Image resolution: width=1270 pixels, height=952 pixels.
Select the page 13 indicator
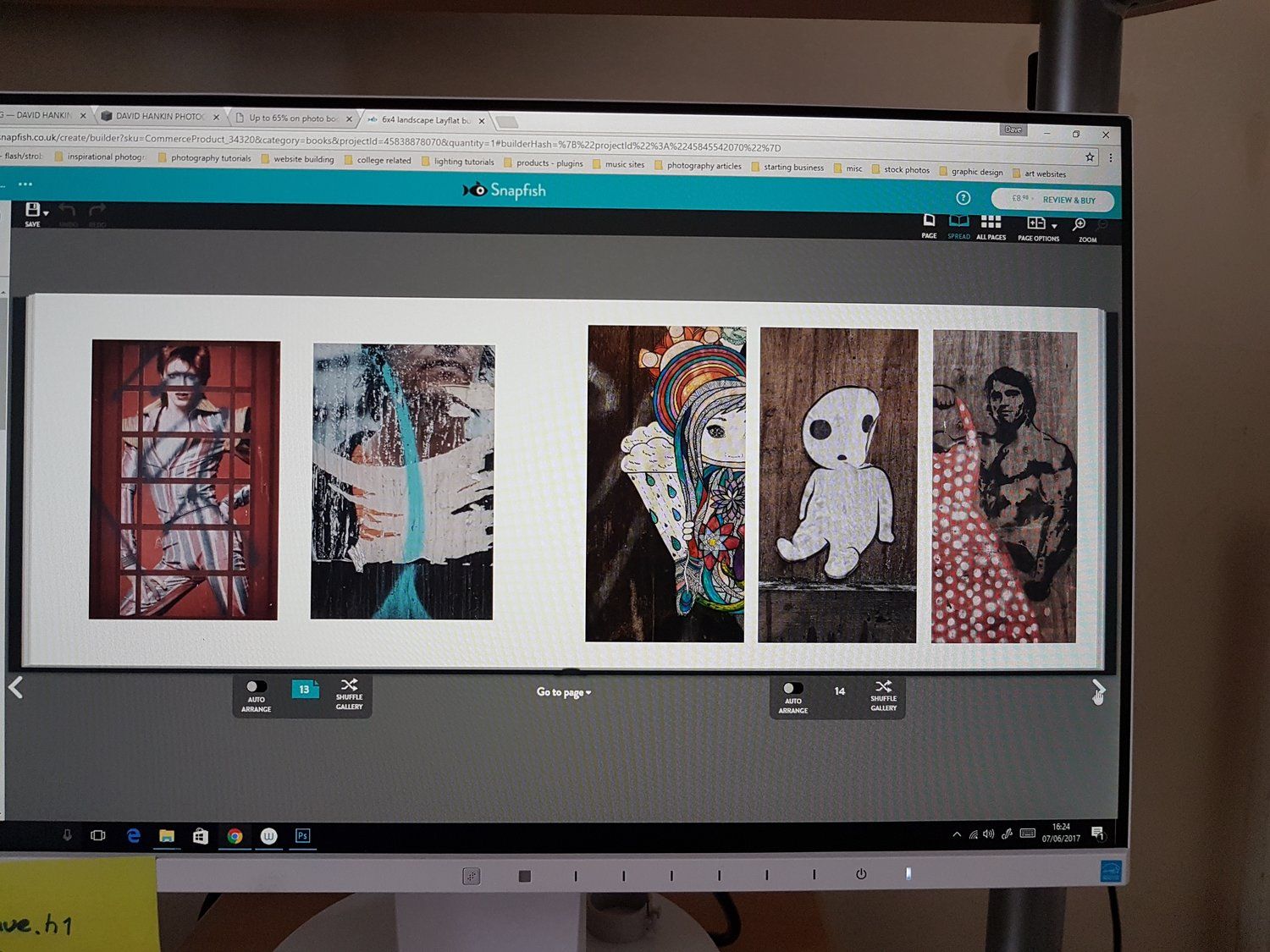pos(305,690)
